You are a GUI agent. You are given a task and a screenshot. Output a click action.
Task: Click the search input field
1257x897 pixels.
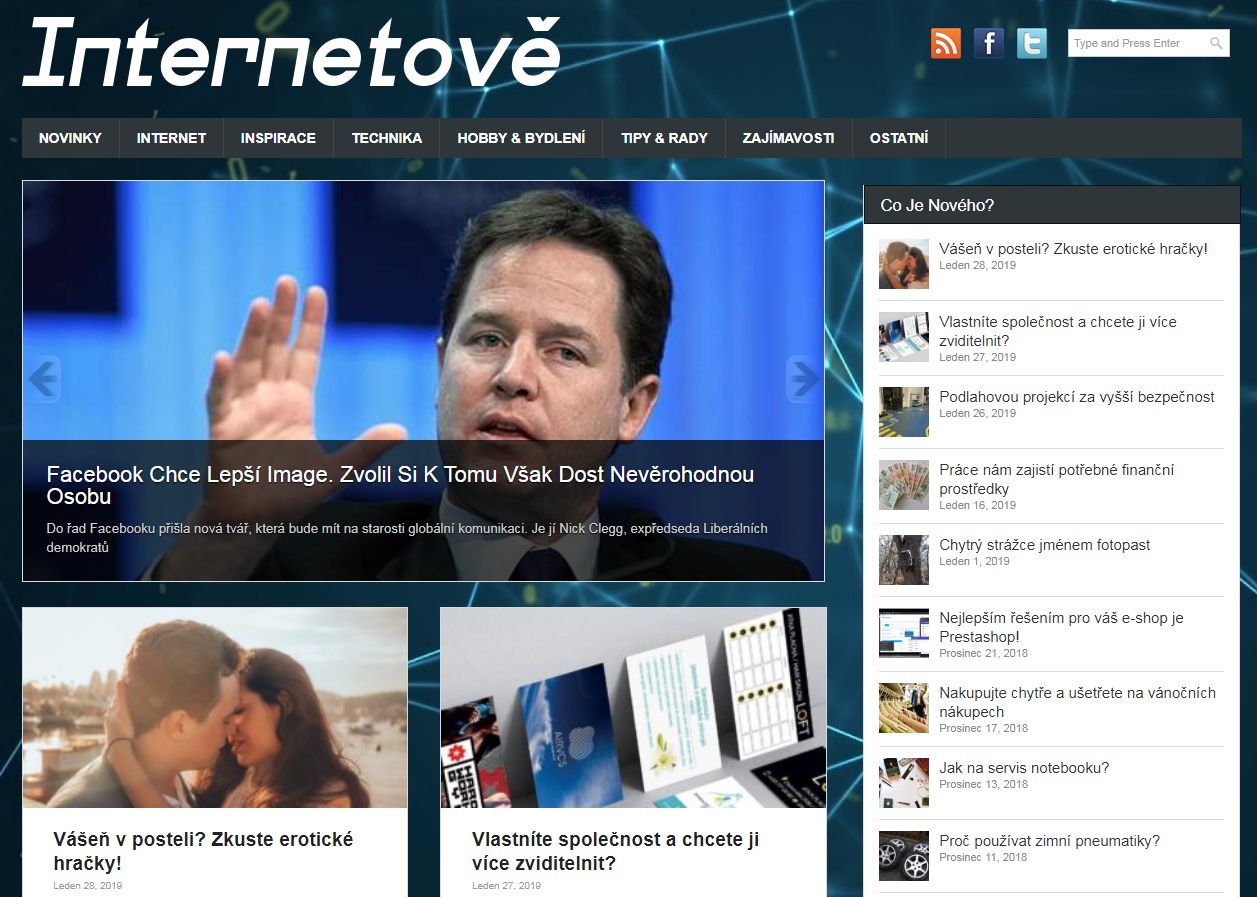click(x=1148, y=43)
